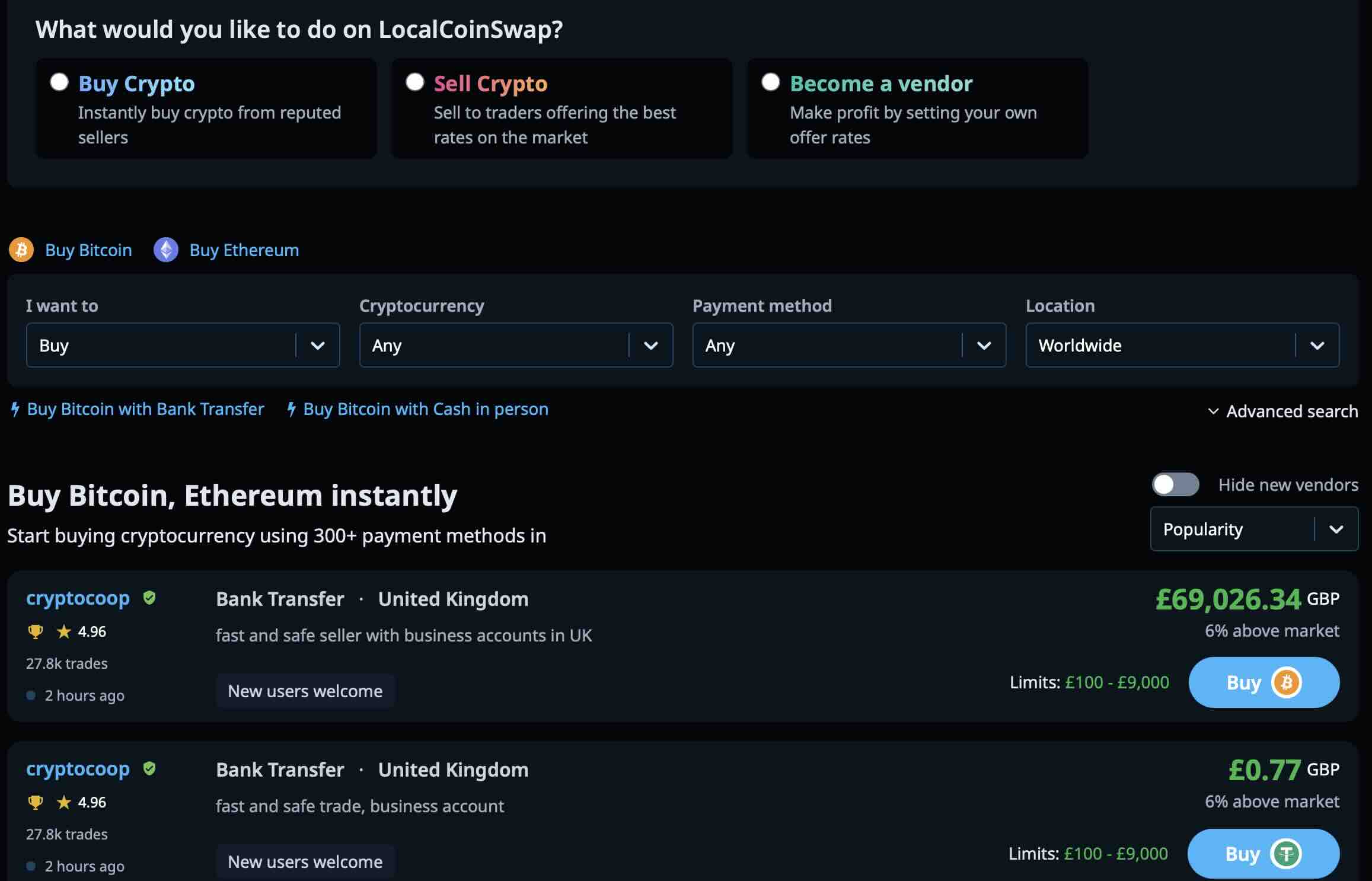Viewport: 1372px width, 881px height.
Task: Click Buy Bitcoin with Cash in person
Action: [425, 408]
